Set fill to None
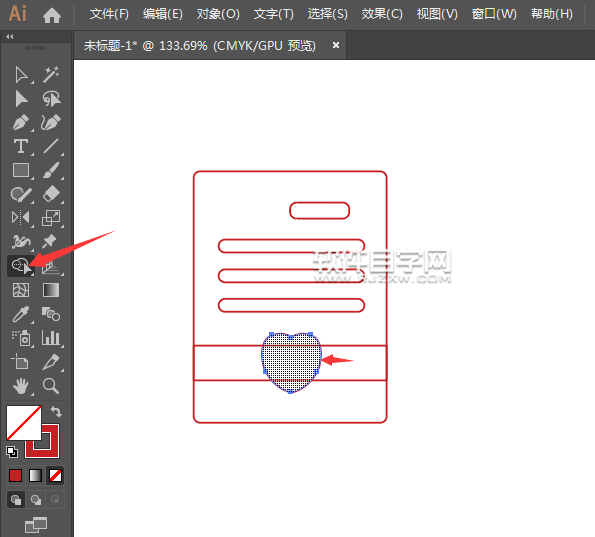 point(55,476)
